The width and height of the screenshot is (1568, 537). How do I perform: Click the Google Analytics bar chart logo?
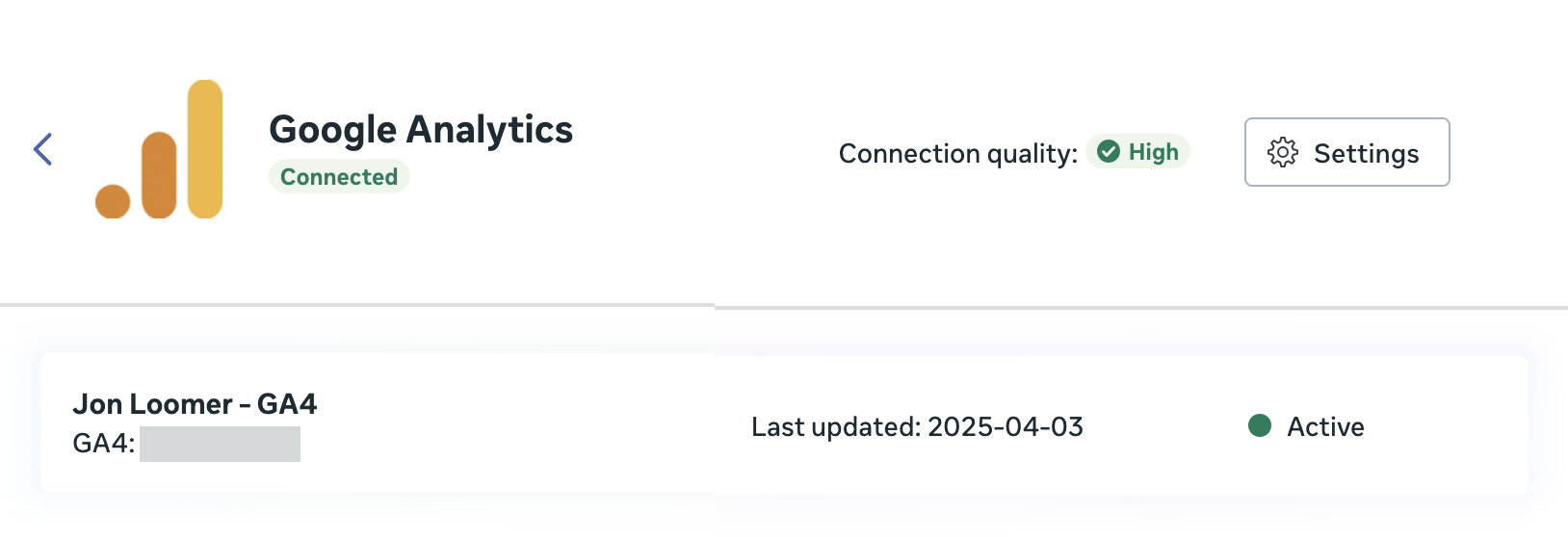tap(159, 149)
